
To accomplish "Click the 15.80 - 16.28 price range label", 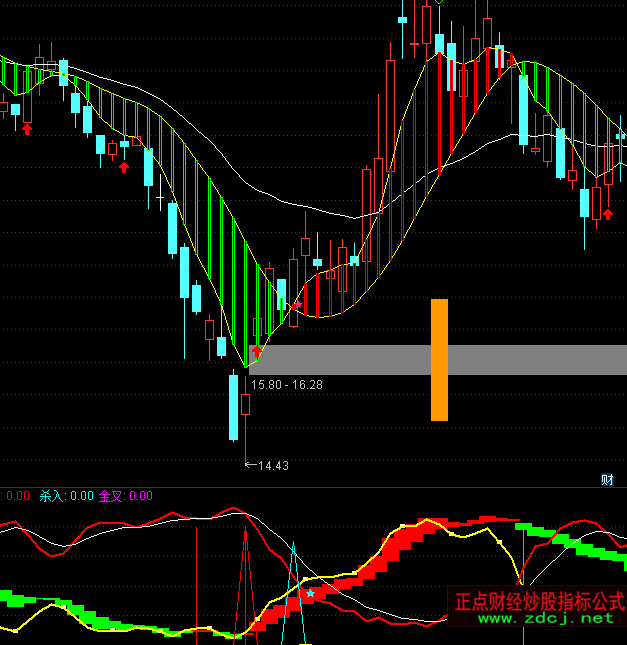I will coord(287,384).
